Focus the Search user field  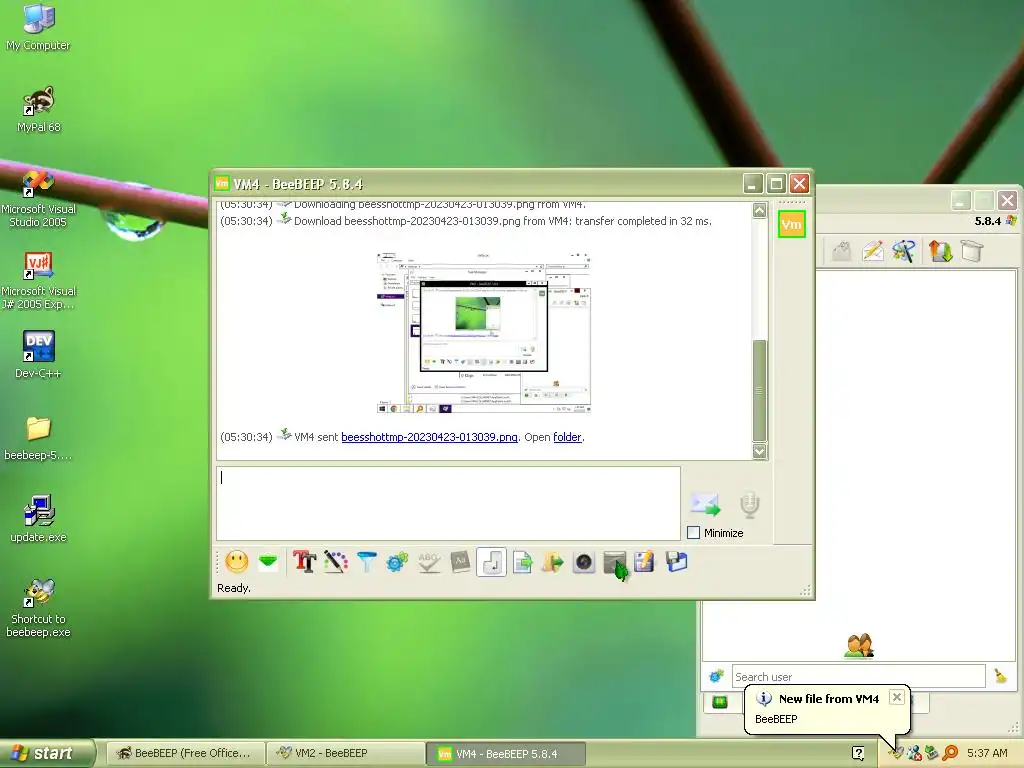pos(858,677)
